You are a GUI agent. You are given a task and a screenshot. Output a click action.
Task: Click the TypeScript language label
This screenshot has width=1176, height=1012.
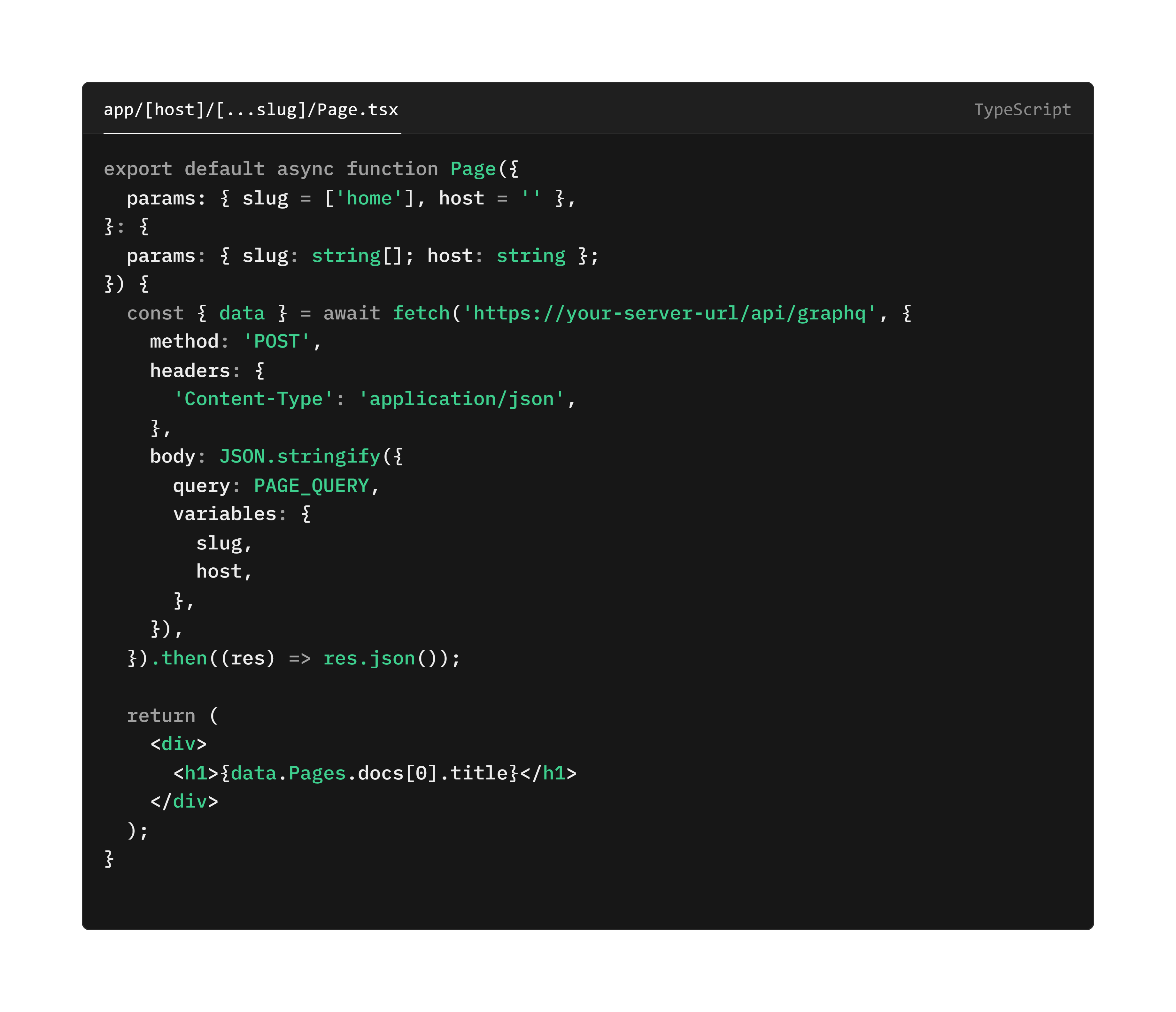point(1022,110)
